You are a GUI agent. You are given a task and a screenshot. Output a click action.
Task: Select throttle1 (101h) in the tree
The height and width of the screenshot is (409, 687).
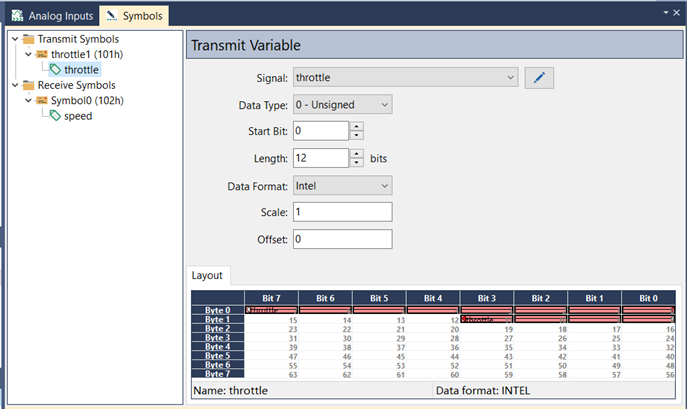click(87, 54)
